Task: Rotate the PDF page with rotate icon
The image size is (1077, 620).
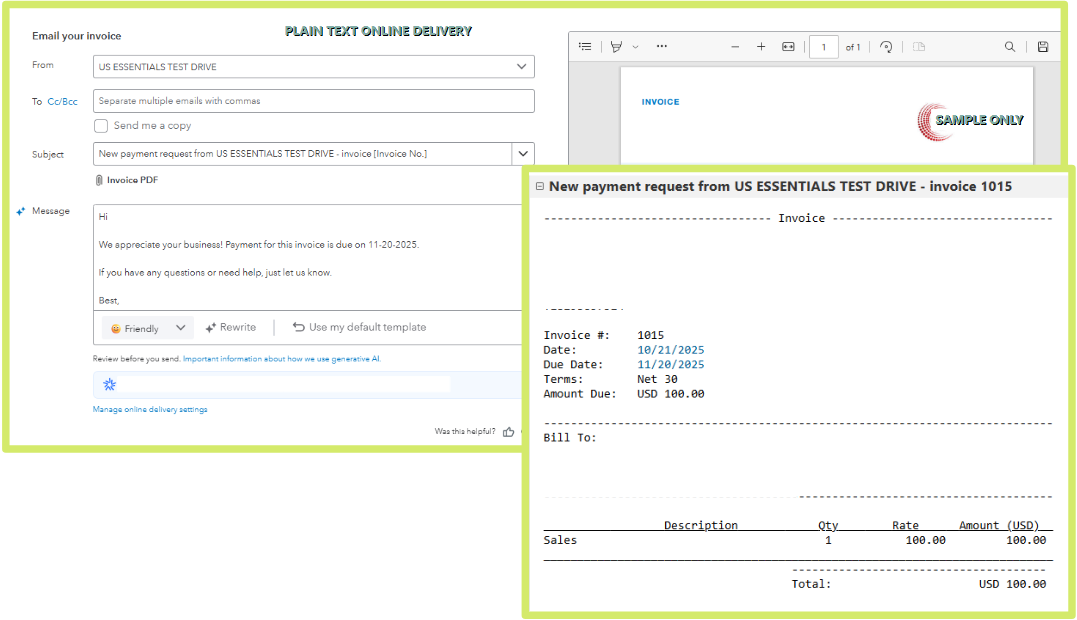Action: pos(886,47)
